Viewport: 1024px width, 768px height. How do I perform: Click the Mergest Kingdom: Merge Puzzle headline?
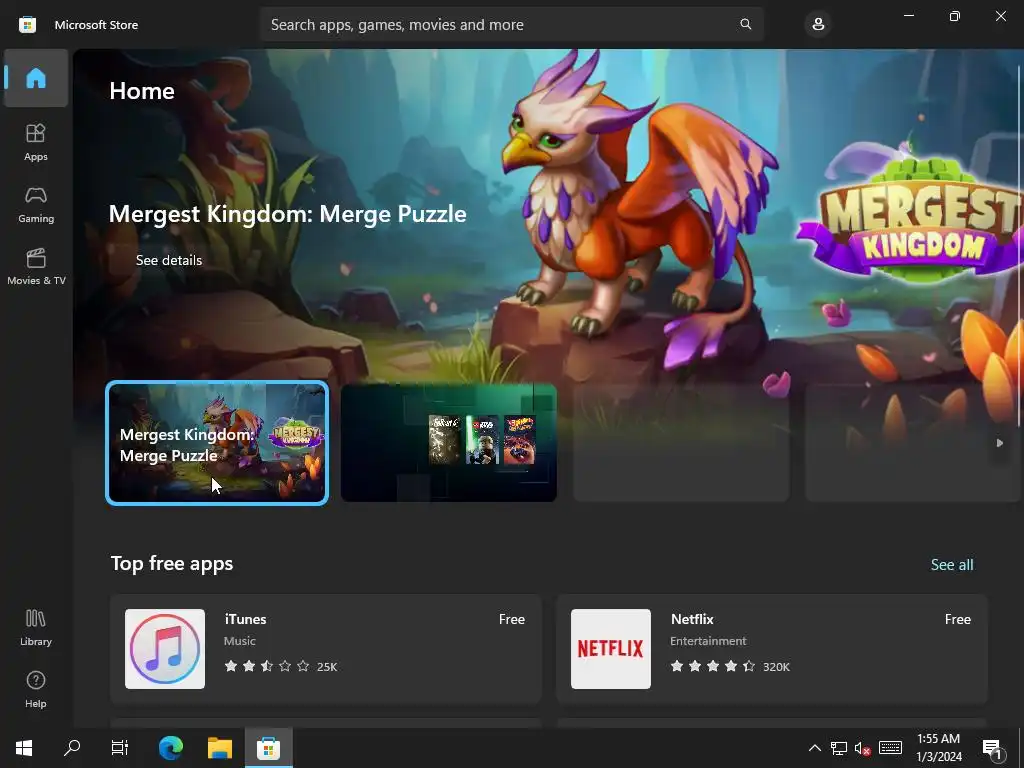(x=287, y=214)
